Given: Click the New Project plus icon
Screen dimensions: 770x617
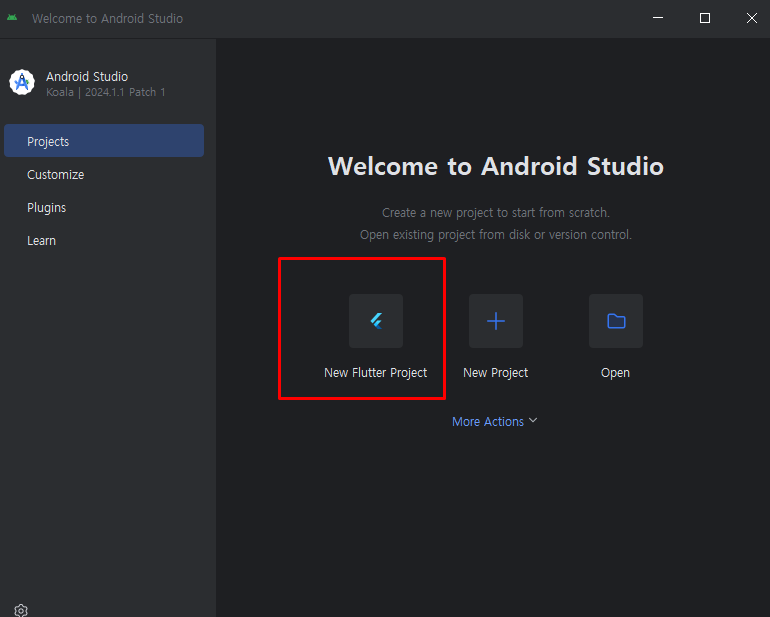Looking at the screenshot, I should 495,321.
